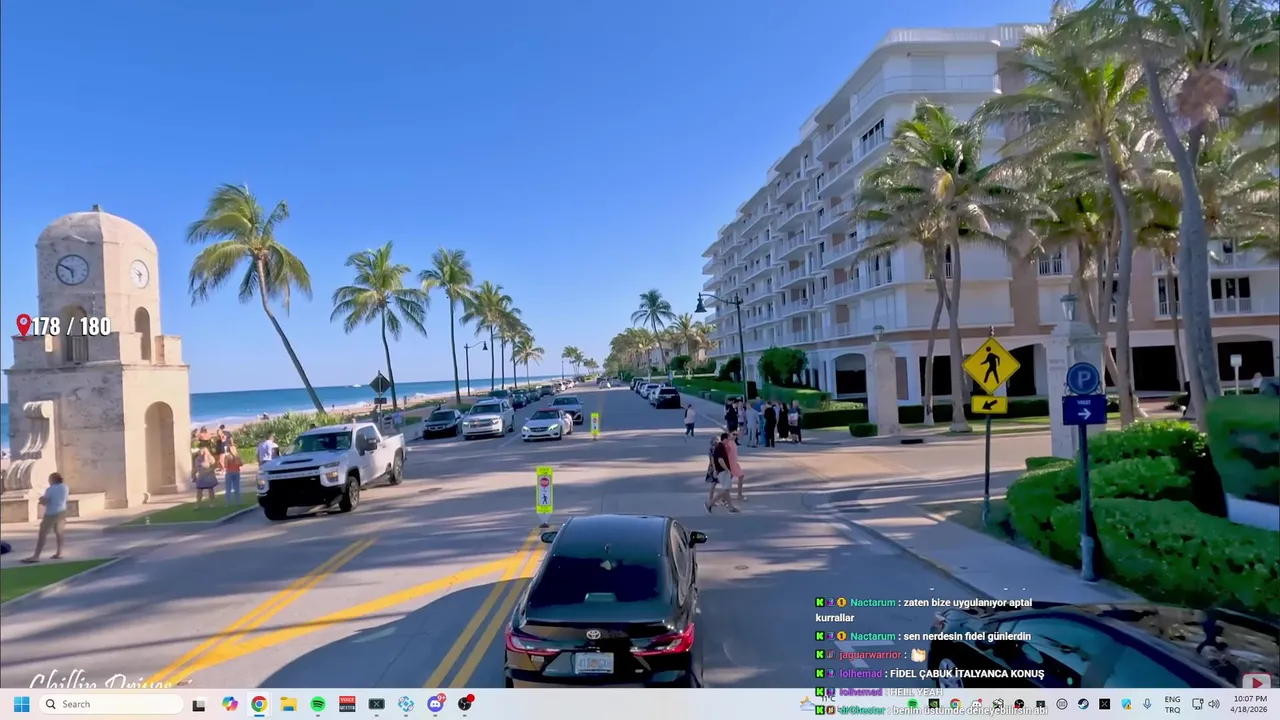This screenshot has height=720, width=1280.
Task: Open network settings tray icon
Action: (1197, 704)
